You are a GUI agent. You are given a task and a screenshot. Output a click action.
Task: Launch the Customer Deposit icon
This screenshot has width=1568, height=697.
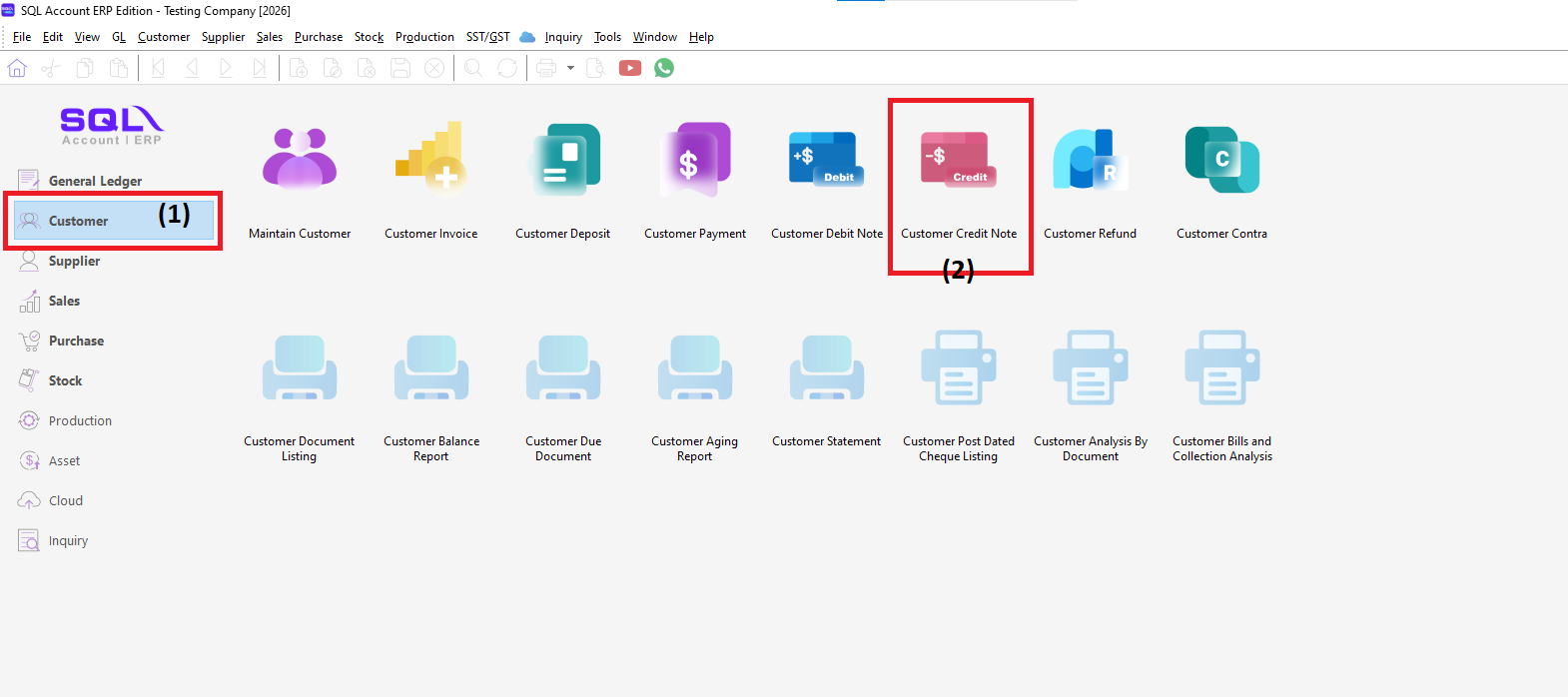click(563, 158)
